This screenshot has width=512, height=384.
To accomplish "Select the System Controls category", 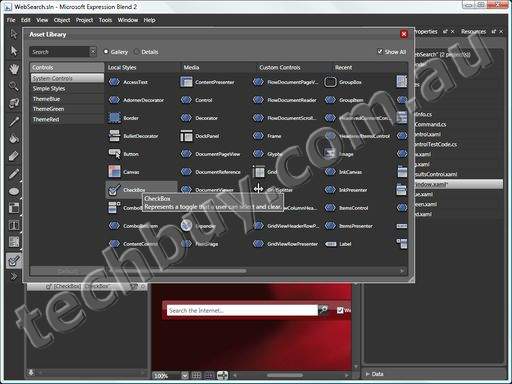I will click(x=67, y=78).
